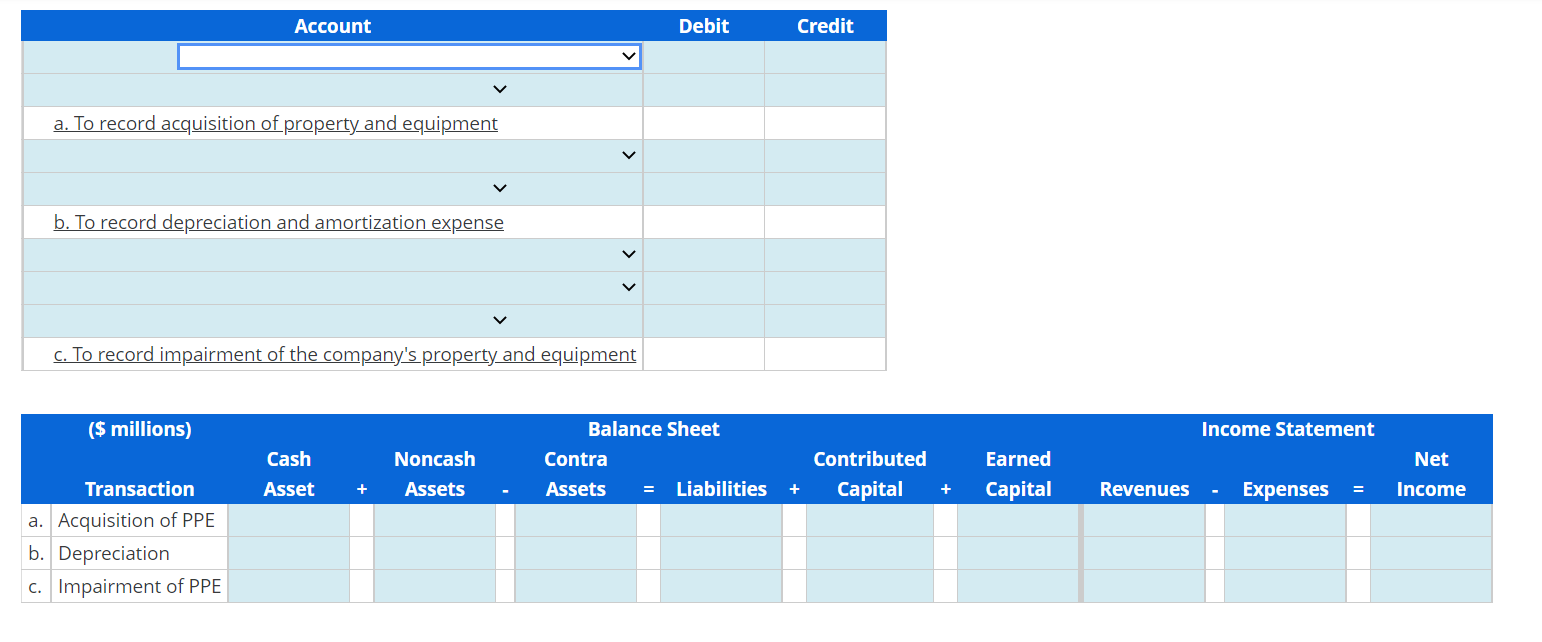Expand the second account dropdown for entry a

pyautogui.click(x=332, y=90)
